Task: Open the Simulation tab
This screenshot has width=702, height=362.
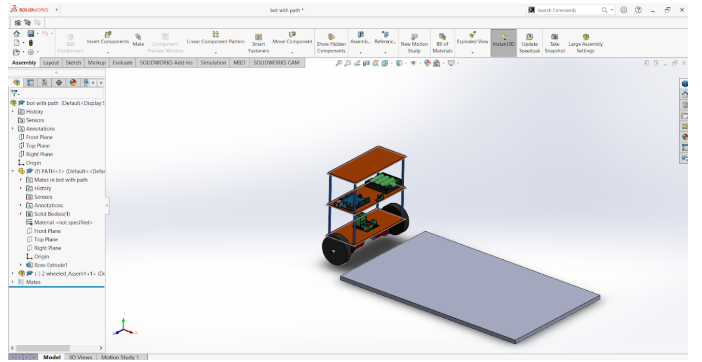Action: click(x=213, y=63)
